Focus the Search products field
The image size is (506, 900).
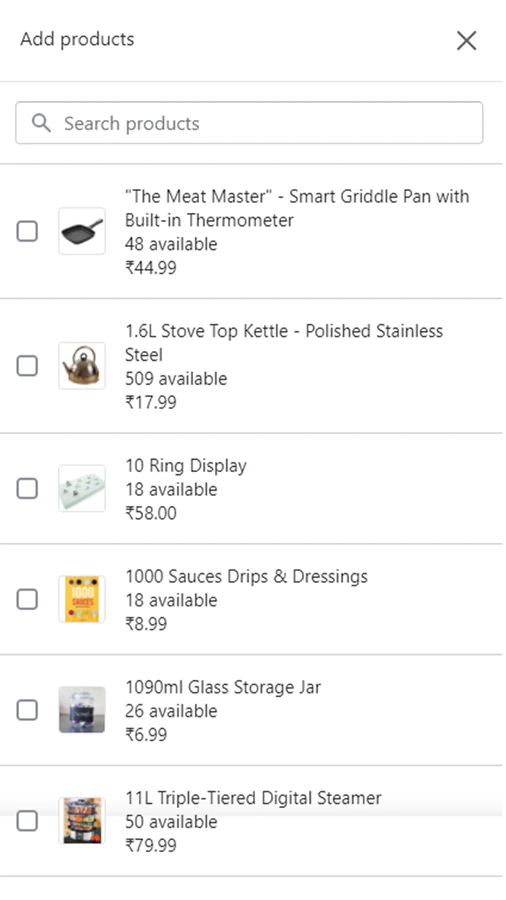pyautogui.click(x=249, y=123)
